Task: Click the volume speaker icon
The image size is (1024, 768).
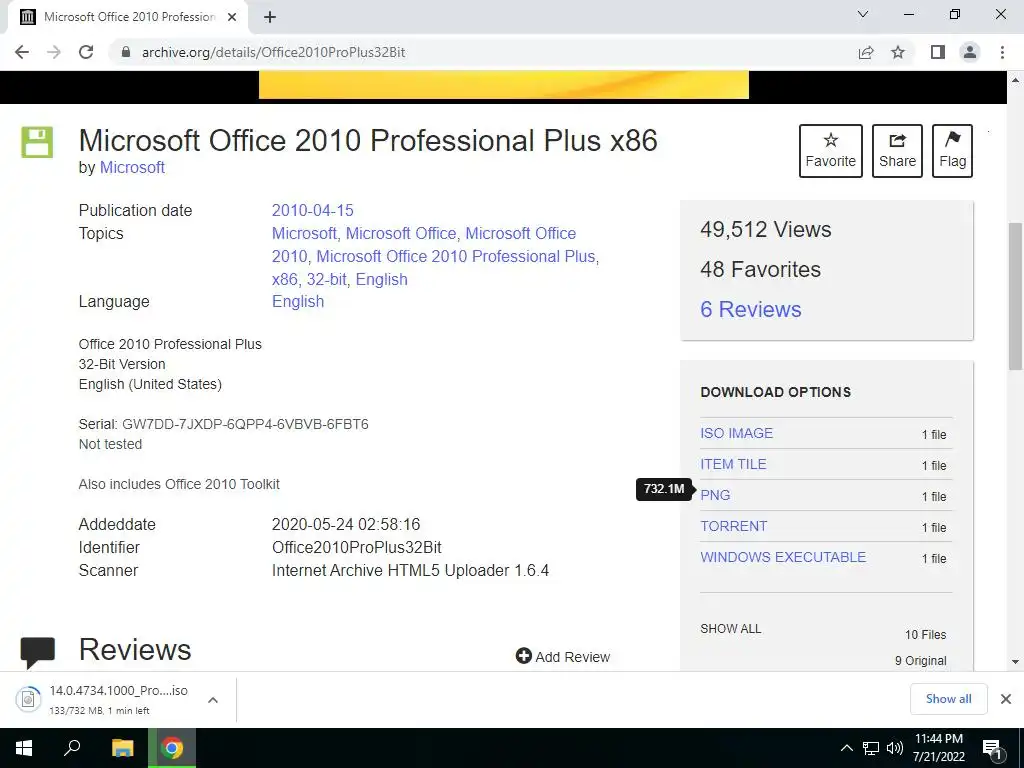Action: pos(894,748)
